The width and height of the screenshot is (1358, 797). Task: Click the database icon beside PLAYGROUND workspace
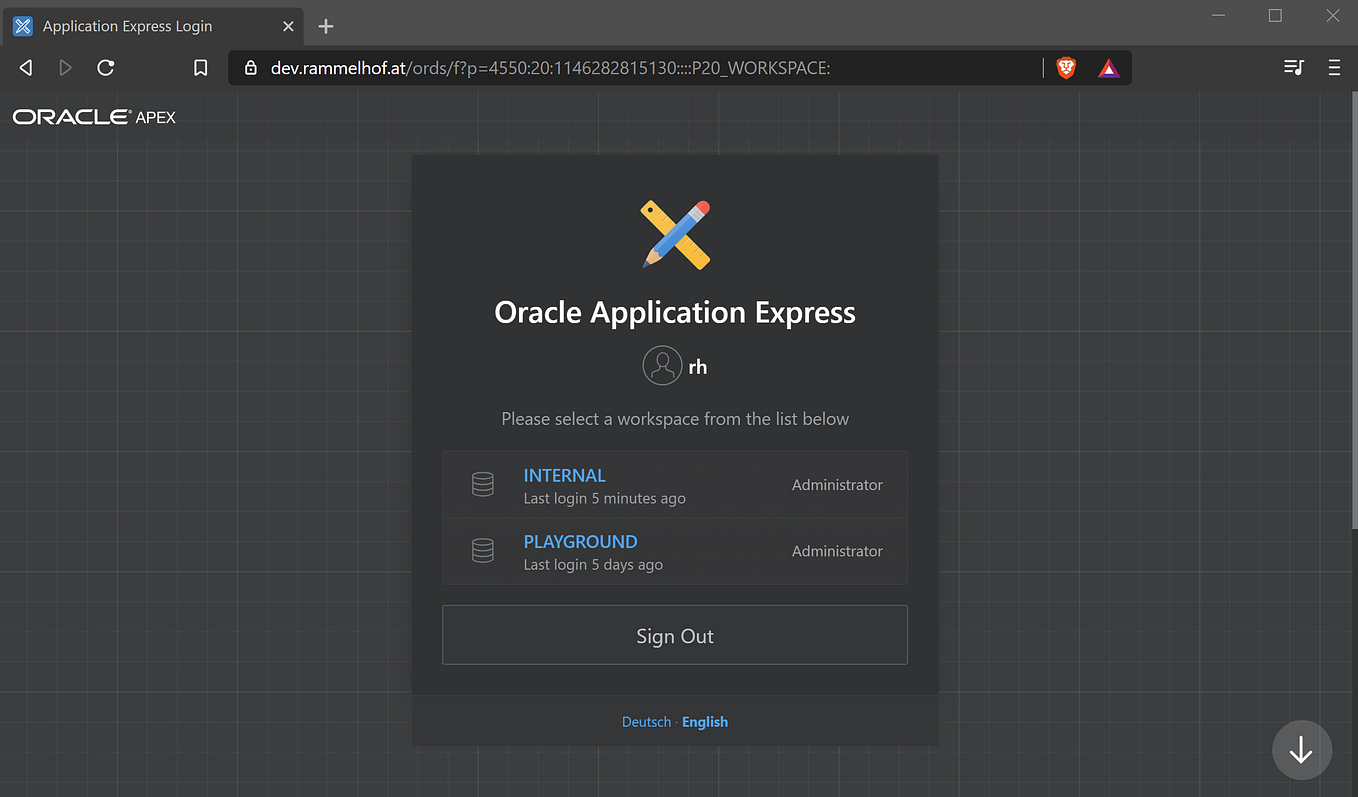(483, 550)
